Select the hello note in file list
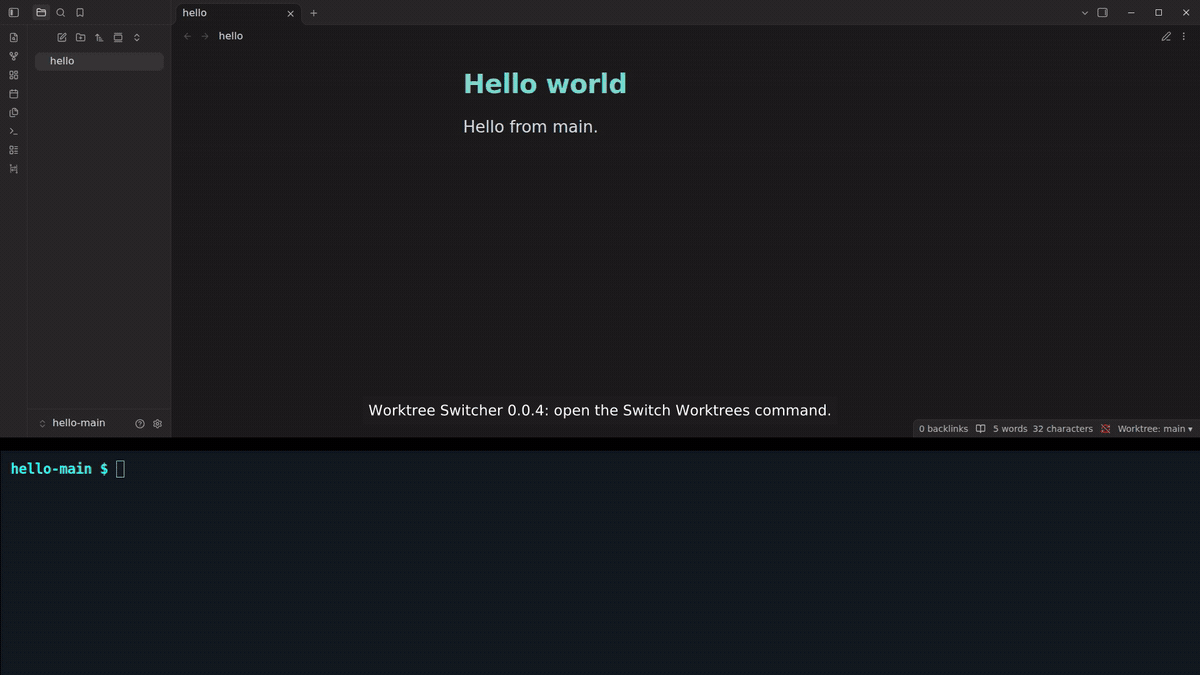Viewport: 1200px width, 675px height. (99, 61)
